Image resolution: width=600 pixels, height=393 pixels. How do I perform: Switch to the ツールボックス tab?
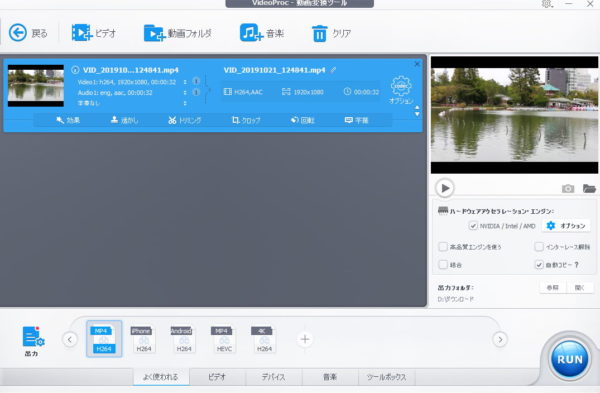point(386,377)
